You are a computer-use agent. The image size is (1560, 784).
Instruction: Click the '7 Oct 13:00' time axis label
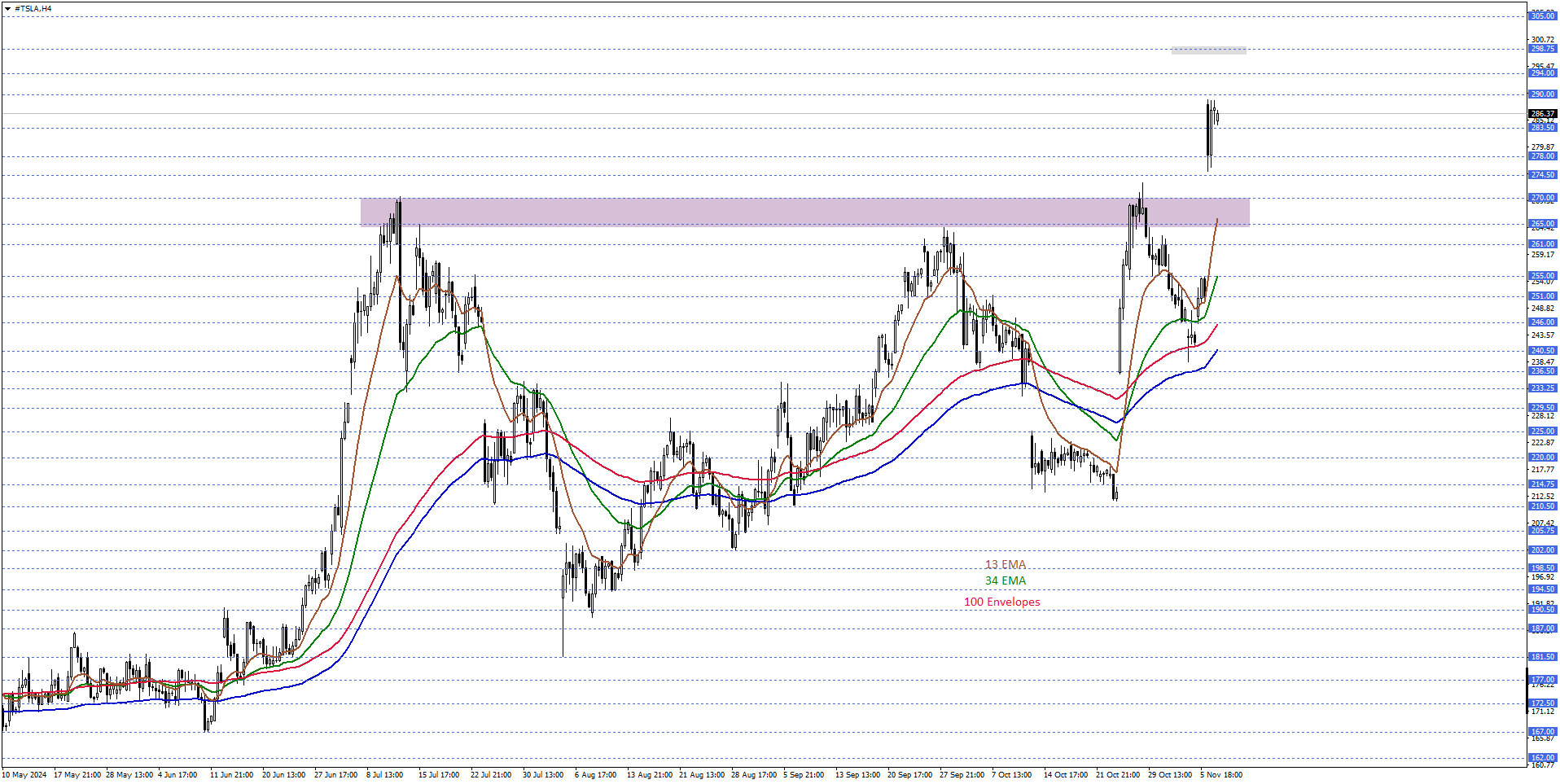(1011, 775)
